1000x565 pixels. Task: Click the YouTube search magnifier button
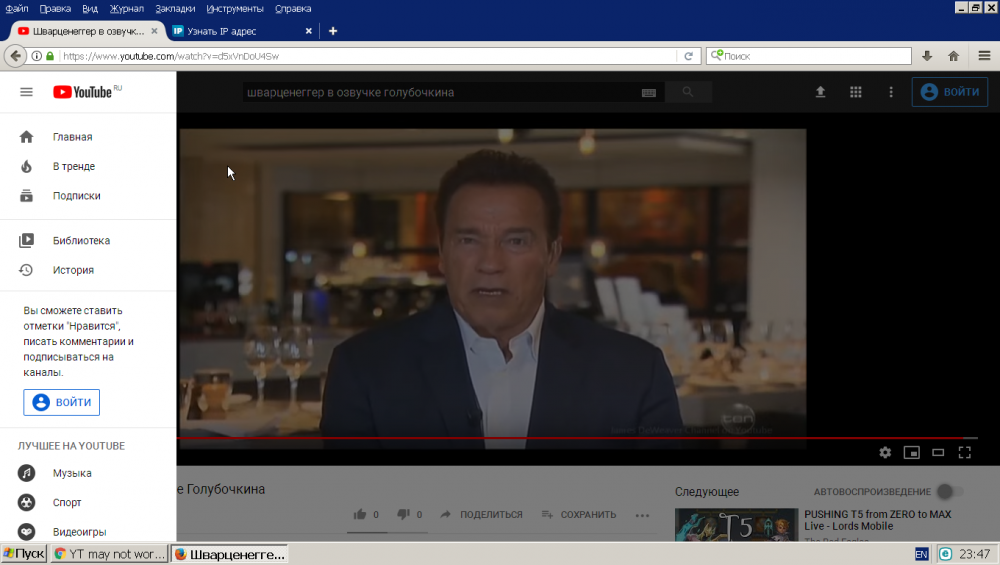[x=688, y=92]
